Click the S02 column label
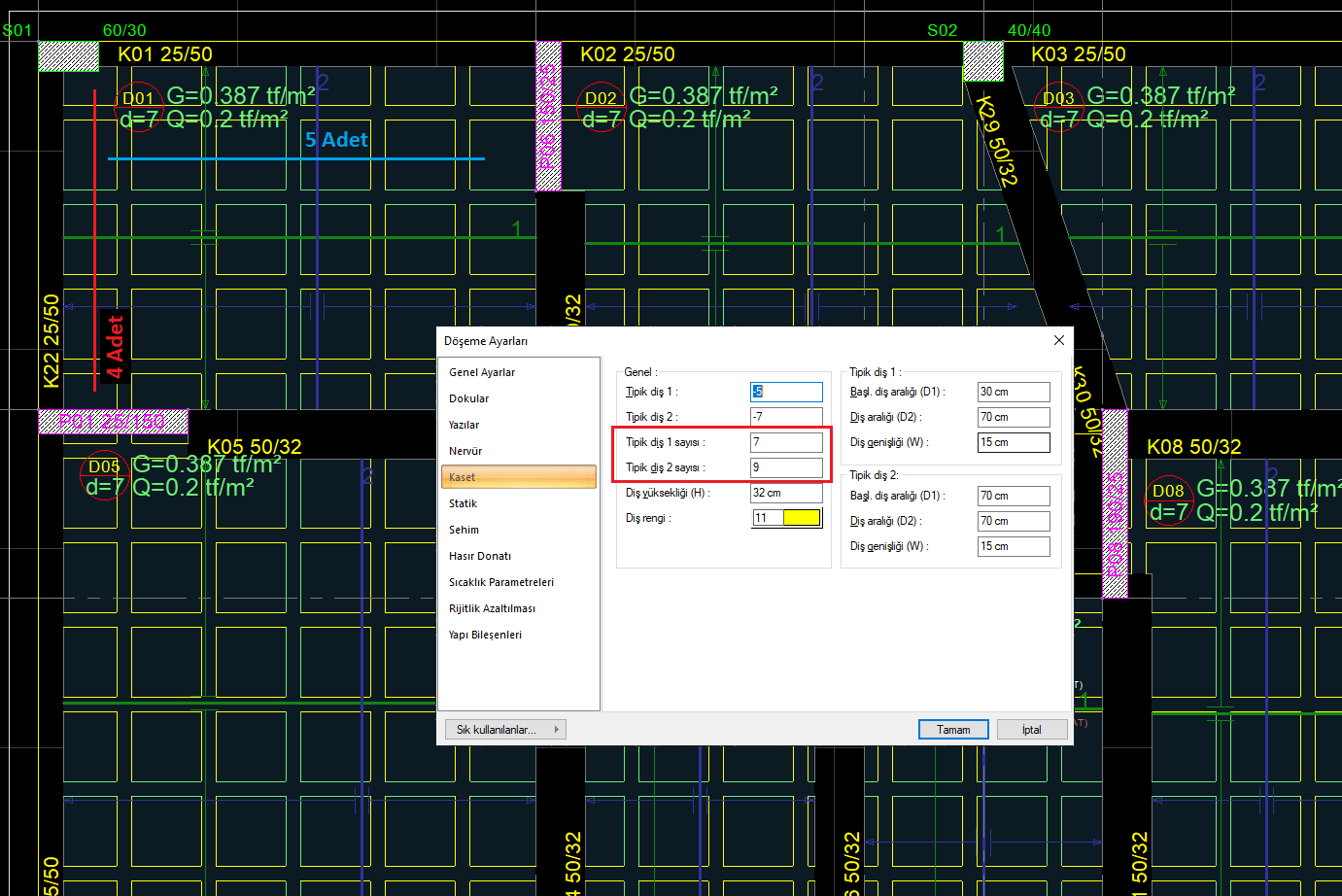 click(942, 30)
